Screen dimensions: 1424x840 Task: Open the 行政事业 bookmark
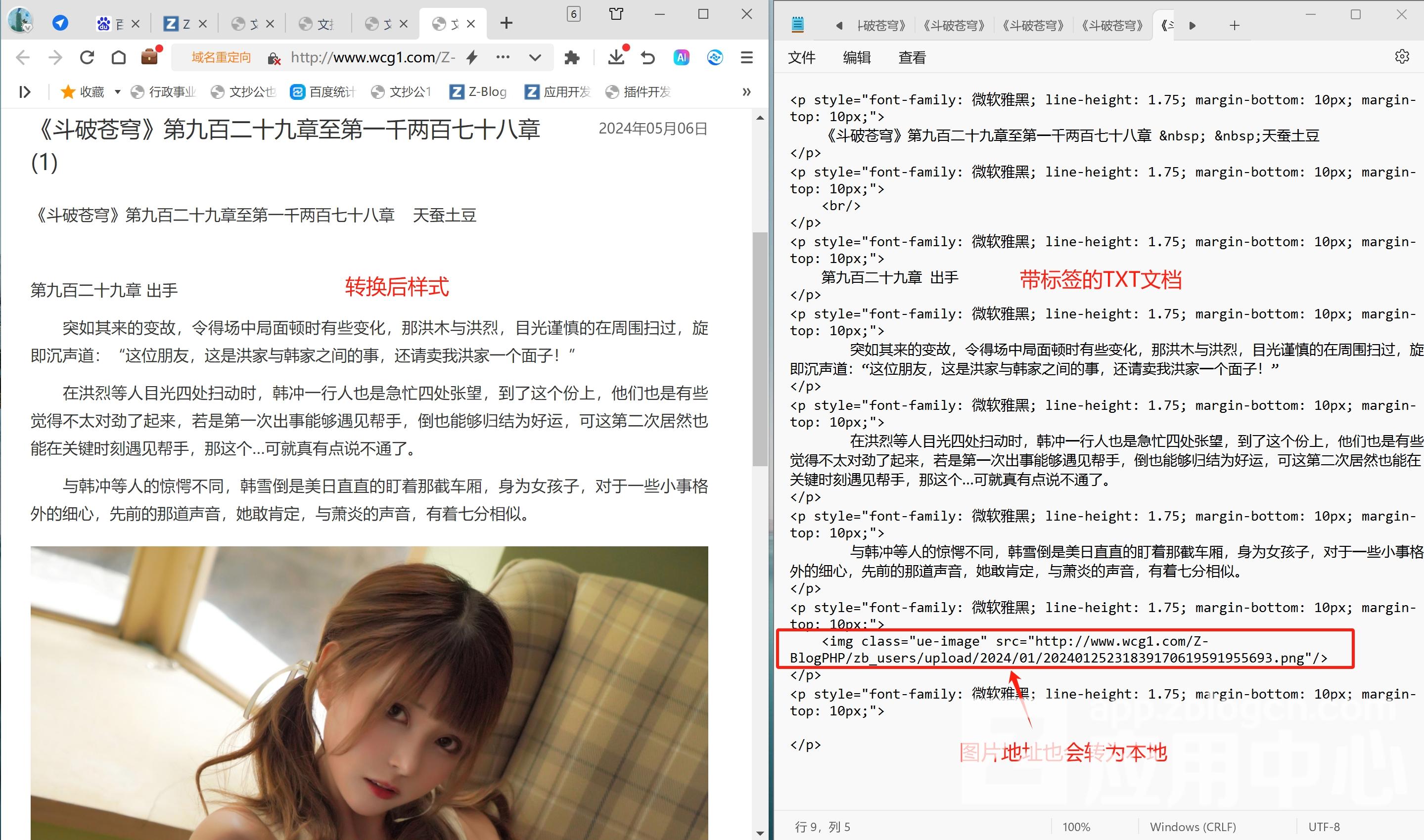163,91
